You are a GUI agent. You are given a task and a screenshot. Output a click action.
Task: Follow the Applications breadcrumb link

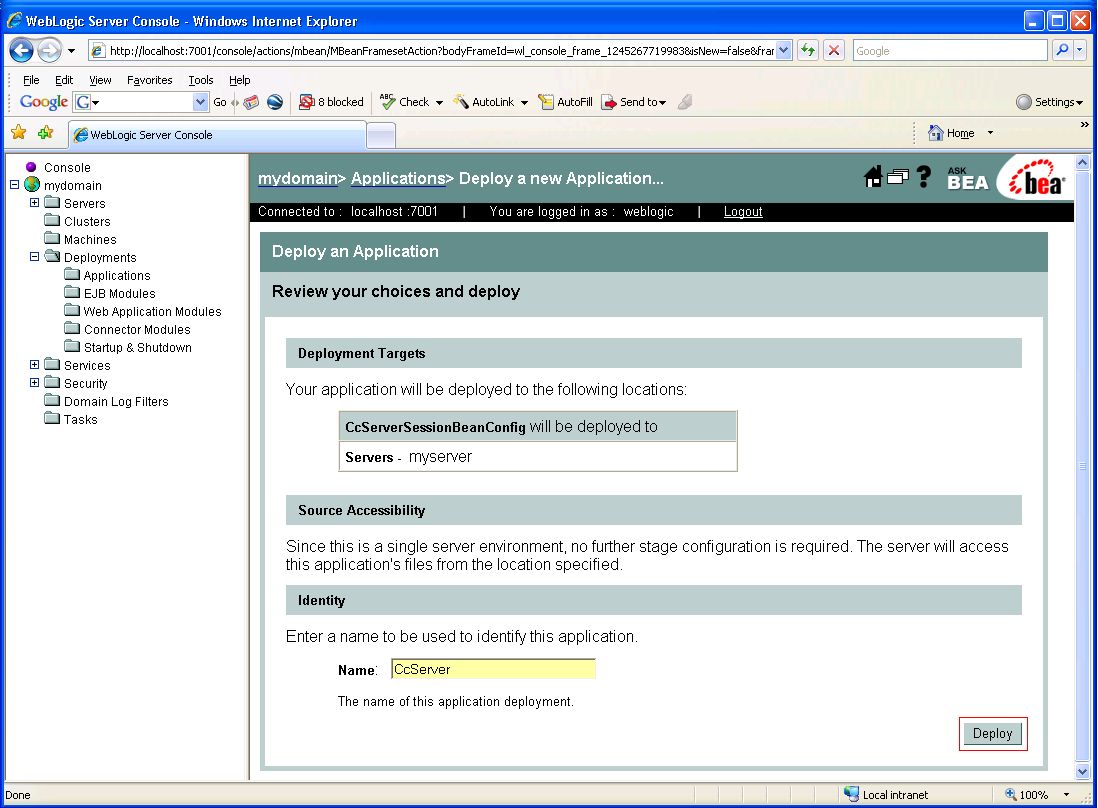point(398,179)
